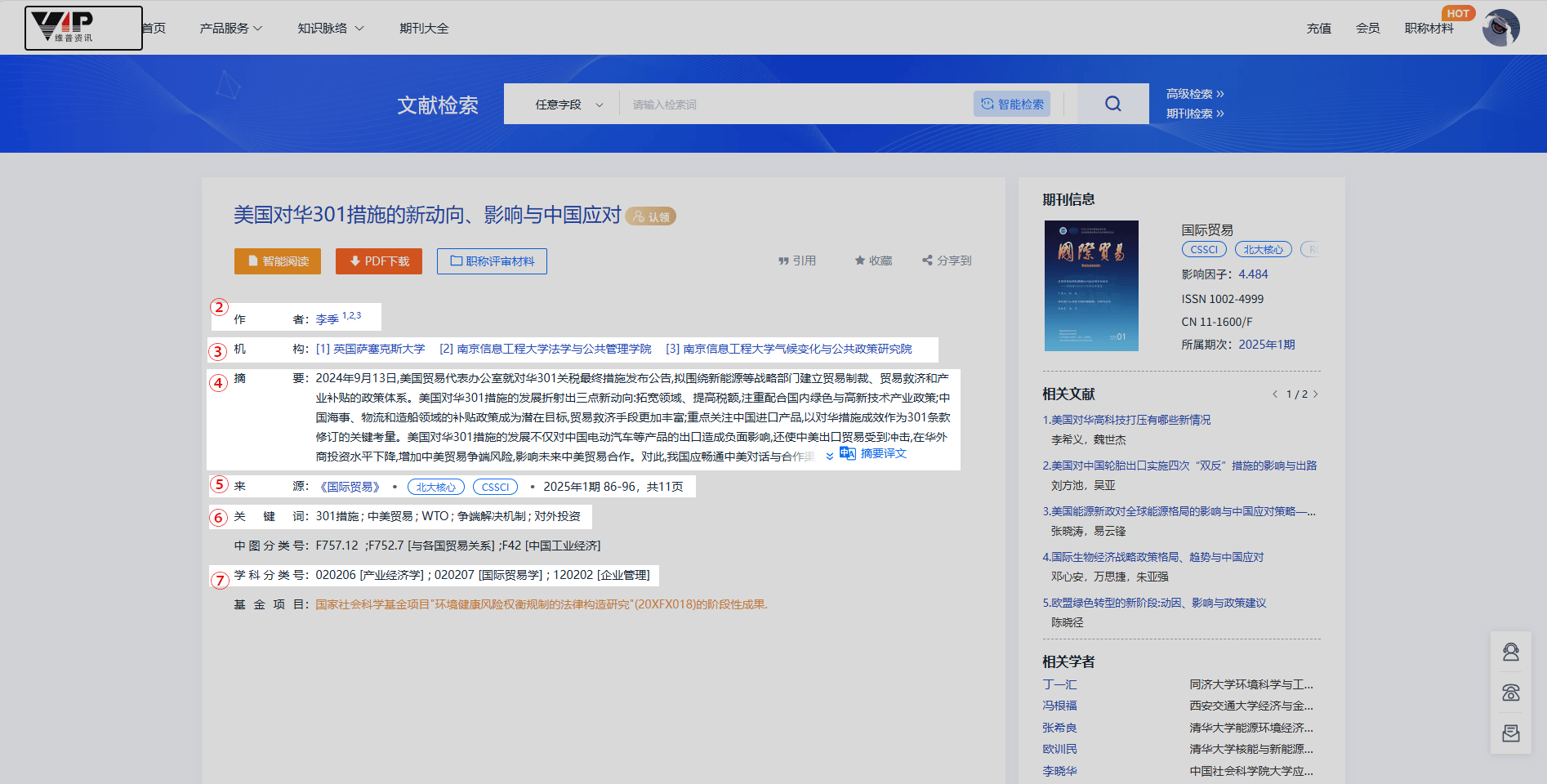Click keyword 争端解决机制

[491, 516]
